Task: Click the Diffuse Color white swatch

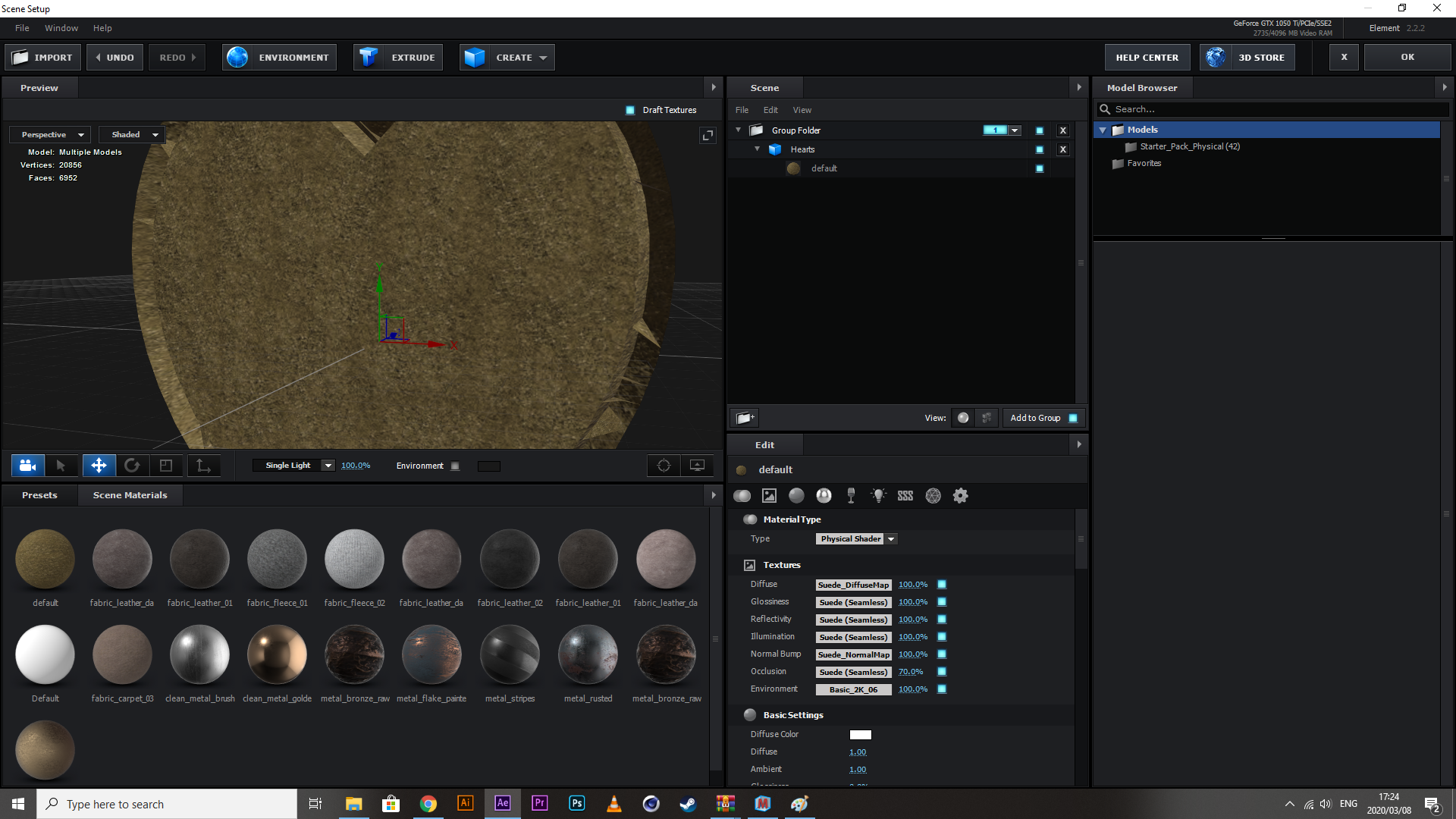Action: point(860,735)
